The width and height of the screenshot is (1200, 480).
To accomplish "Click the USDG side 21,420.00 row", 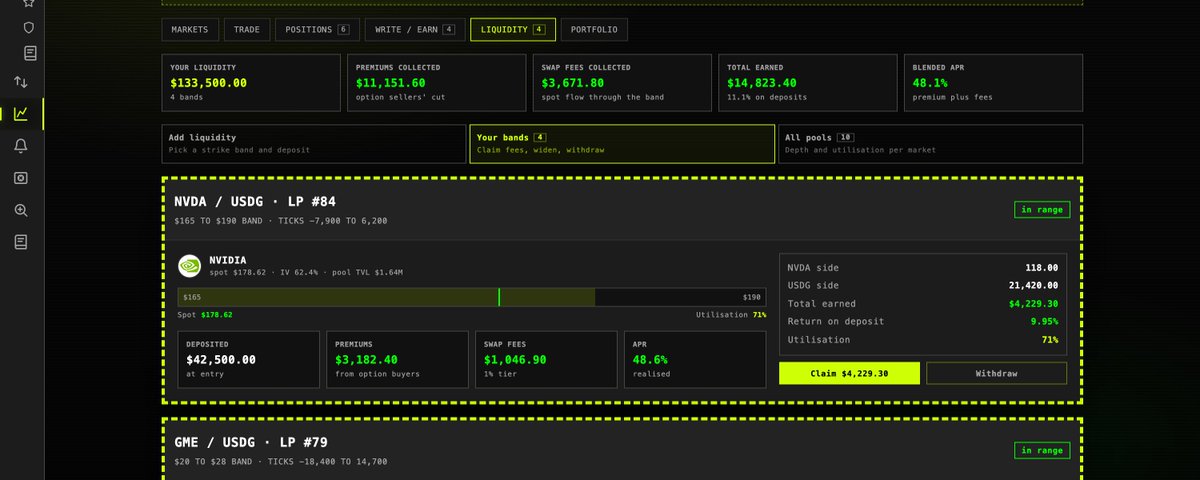I will click(922, 286).
